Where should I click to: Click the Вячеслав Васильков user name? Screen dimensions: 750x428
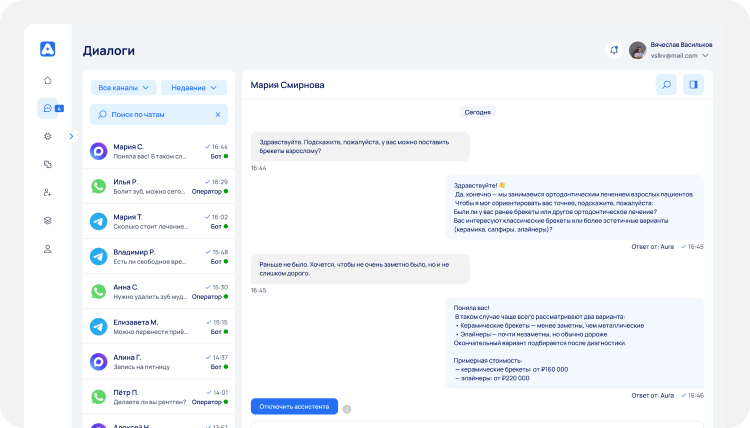[681, 44]
